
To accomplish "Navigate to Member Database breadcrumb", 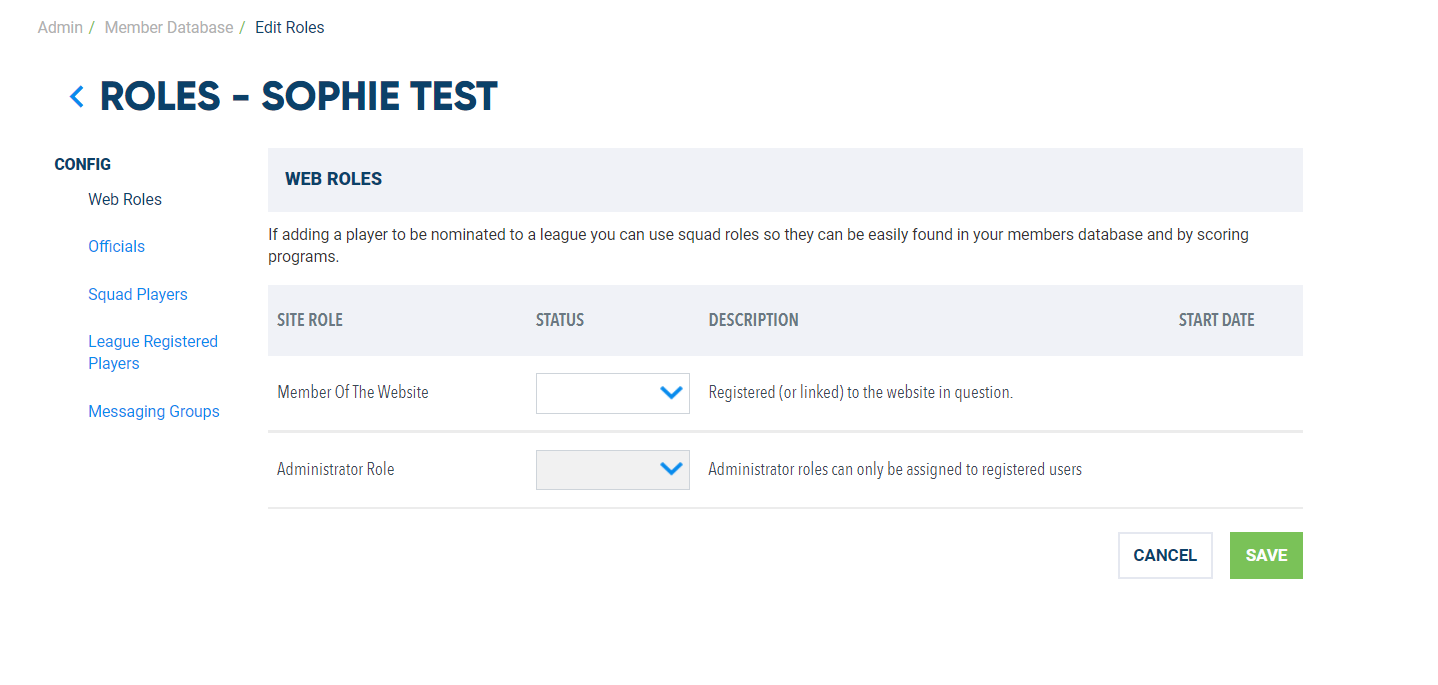I will [169, 28].
